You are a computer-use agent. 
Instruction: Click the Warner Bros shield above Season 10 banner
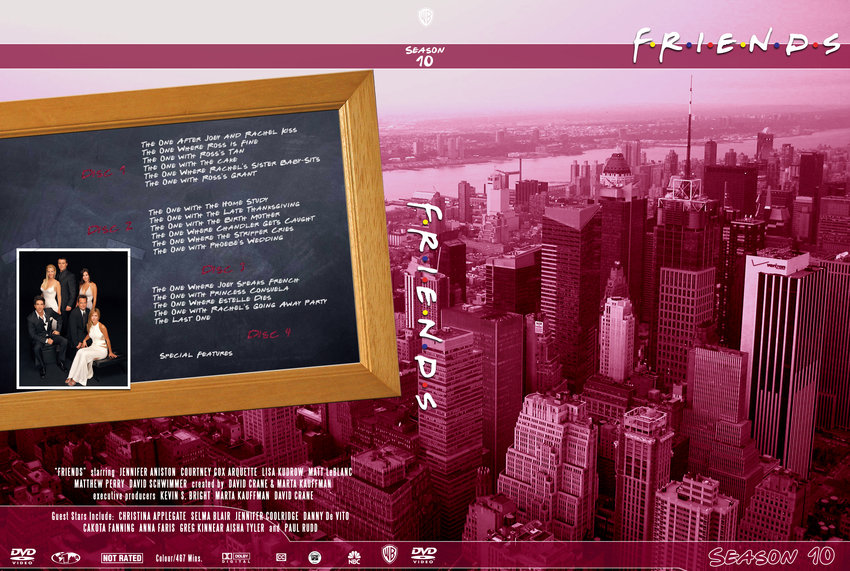426,17
